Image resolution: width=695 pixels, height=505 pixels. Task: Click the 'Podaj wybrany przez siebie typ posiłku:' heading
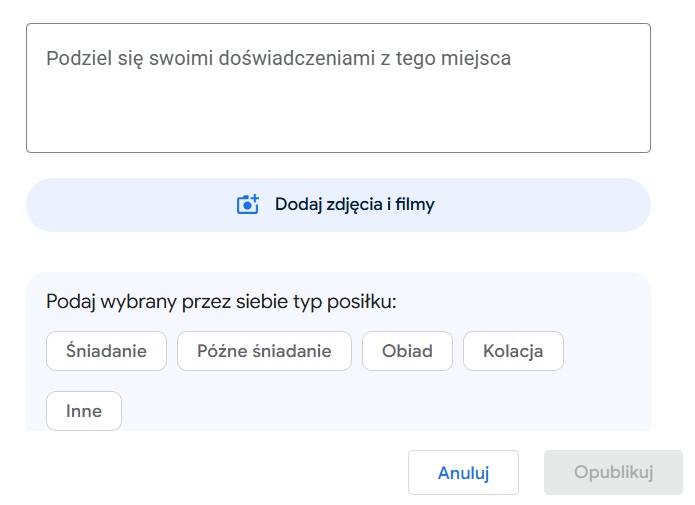(x=221, y=302)
